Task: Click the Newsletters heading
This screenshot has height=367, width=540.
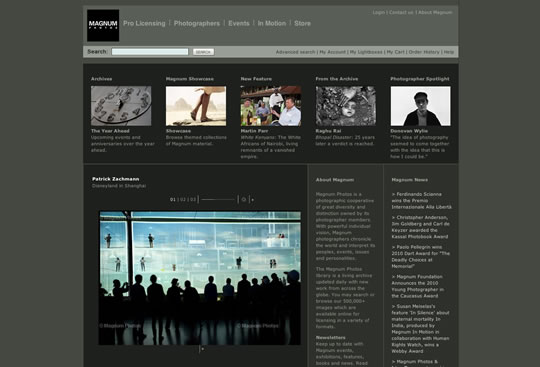Action: coord(331,337)
